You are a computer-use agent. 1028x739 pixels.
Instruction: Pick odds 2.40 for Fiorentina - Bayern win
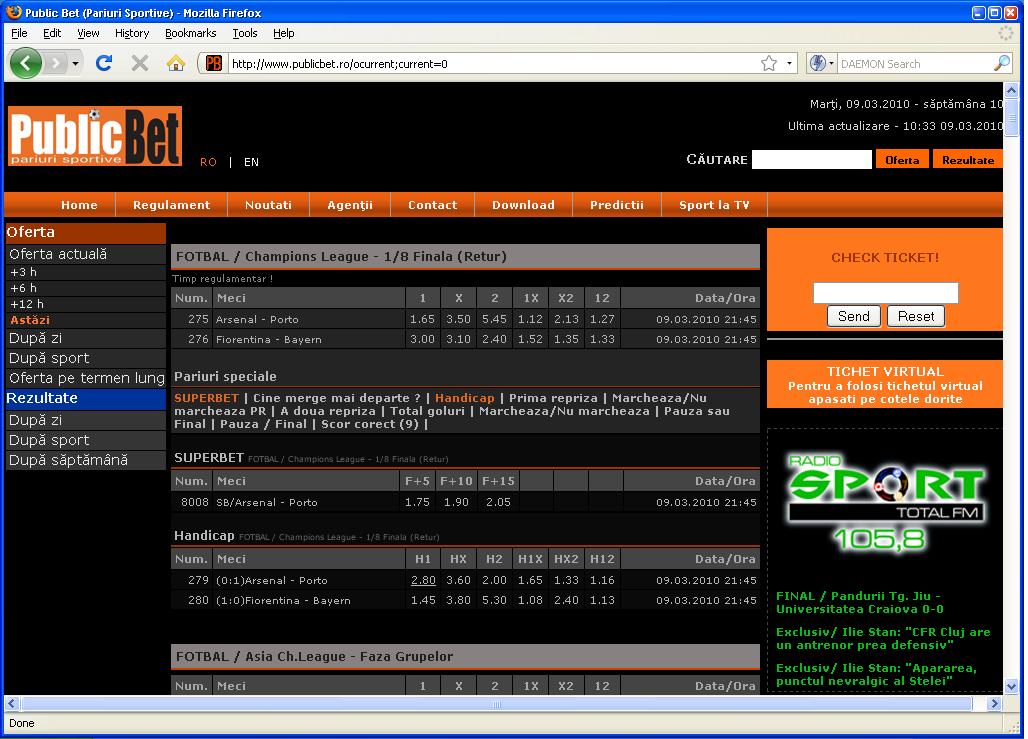[x=494, y=339]
